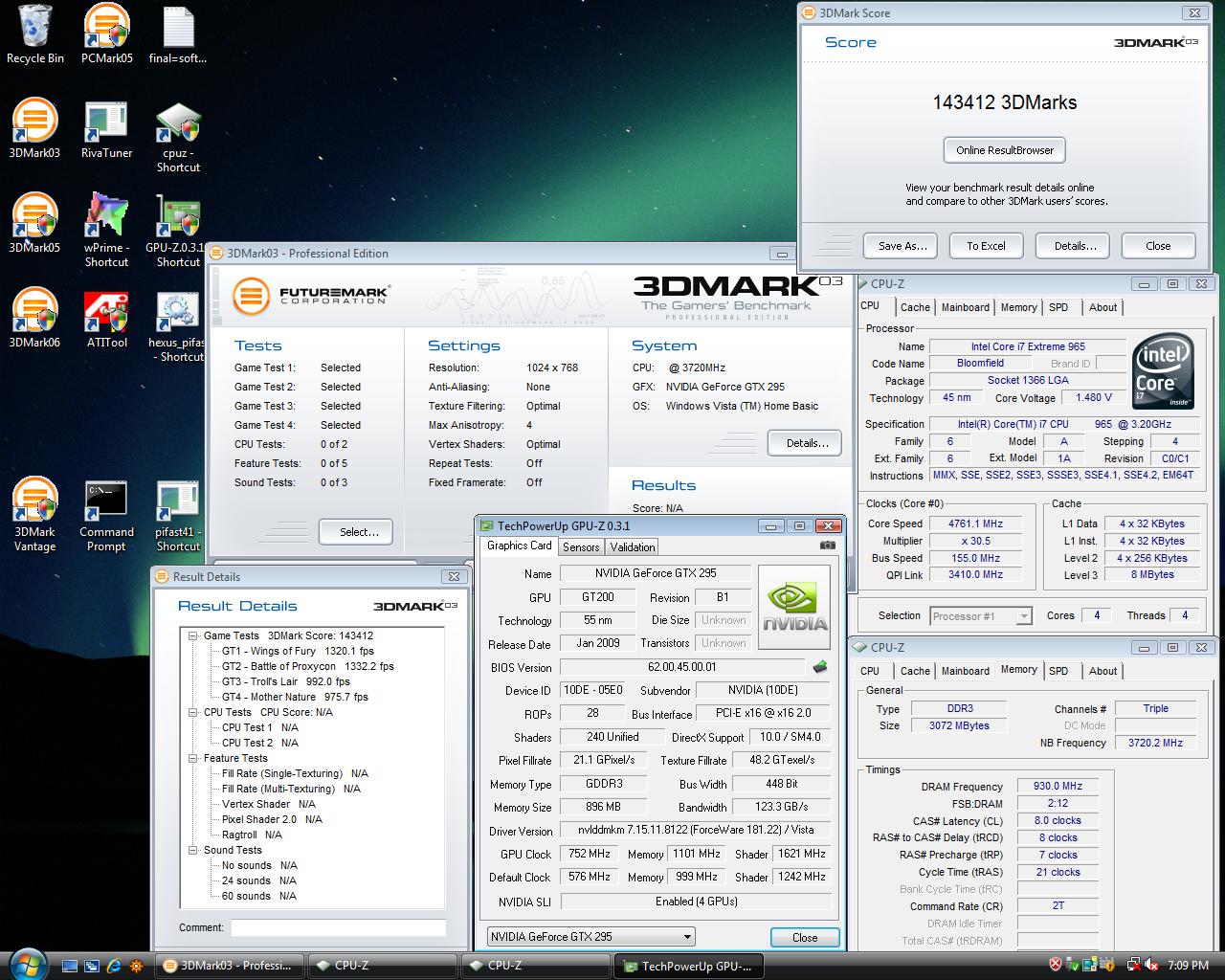Image resolution: width=1225 pixels, height=980 pixels.
Task: Click the red security alert tray icon
Action: point(1056,965)
